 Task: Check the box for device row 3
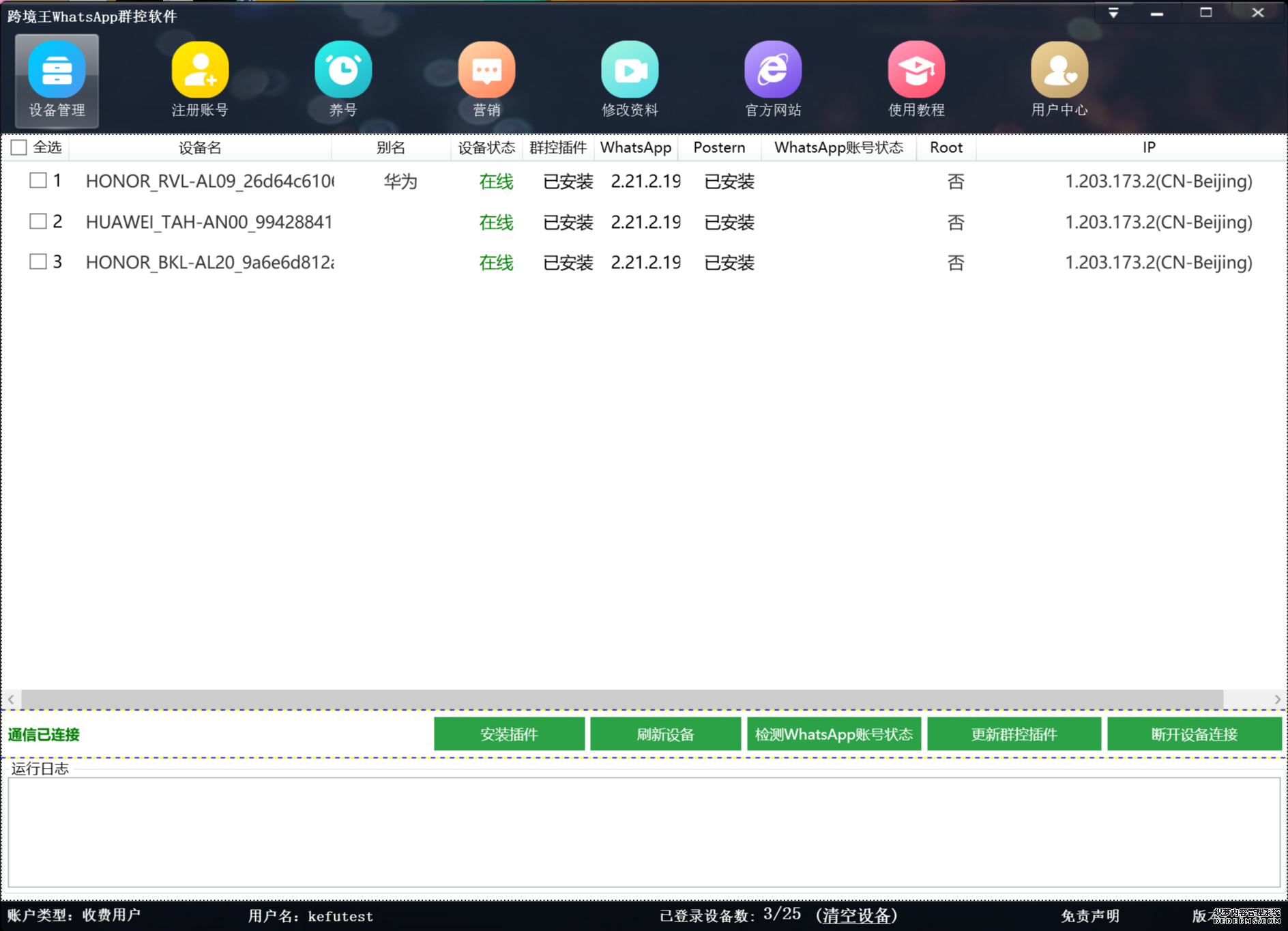[38, 262]
